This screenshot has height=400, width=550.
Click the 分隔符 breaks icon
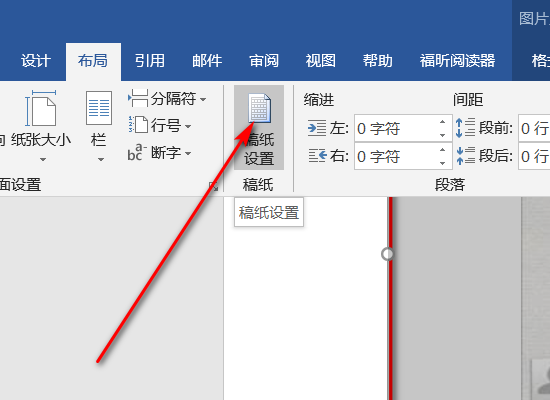point(138,98)
